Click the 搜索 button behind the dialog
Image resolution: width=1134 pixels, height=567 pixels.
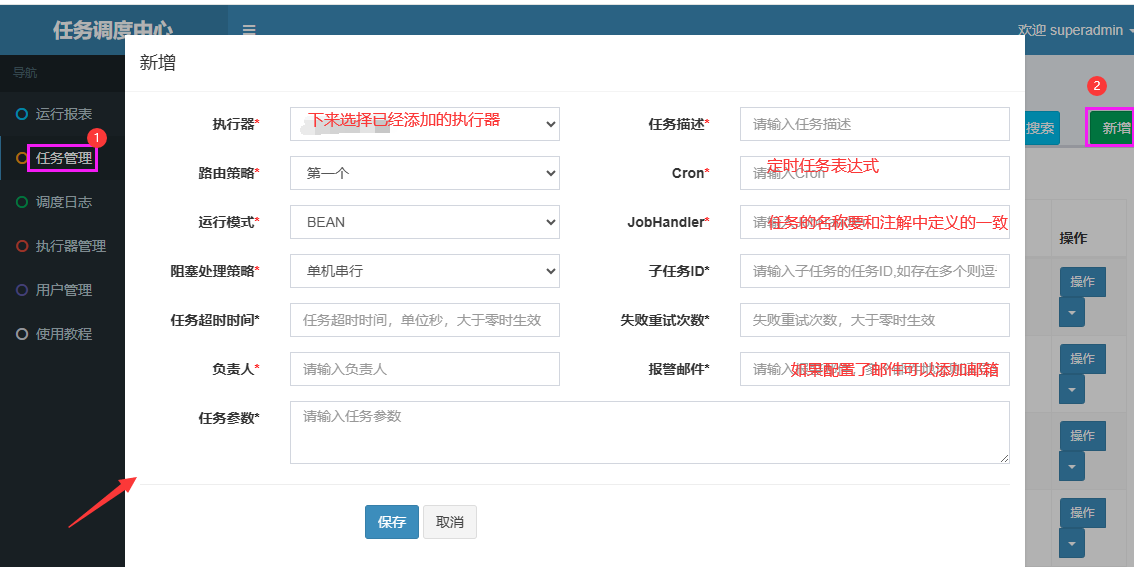point(1042,128)
